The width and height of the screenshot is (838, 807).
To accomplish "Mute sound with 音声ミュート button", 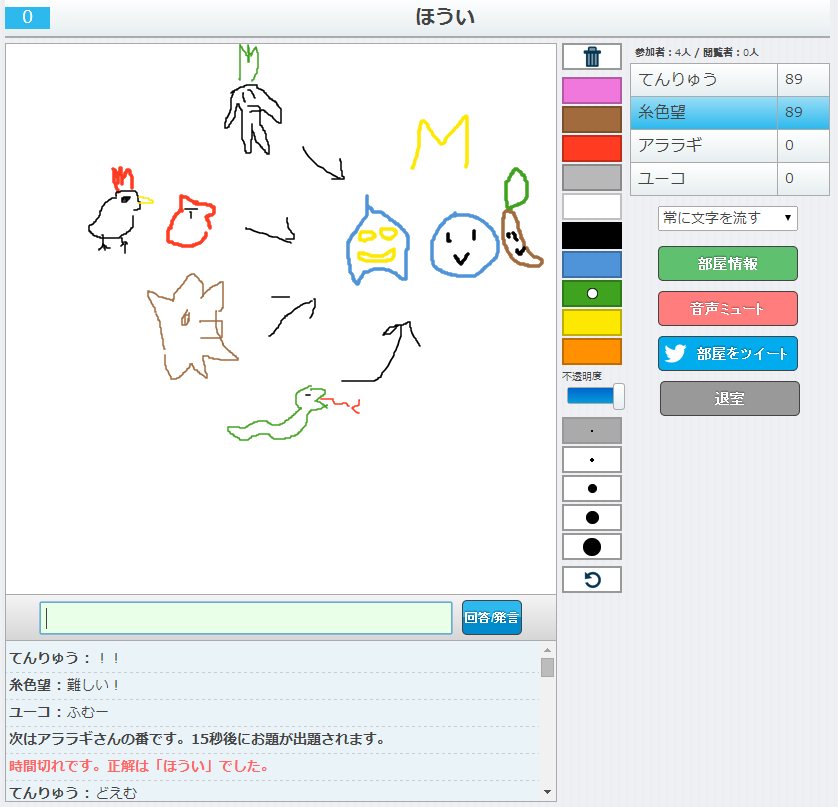I will (727, 308).
